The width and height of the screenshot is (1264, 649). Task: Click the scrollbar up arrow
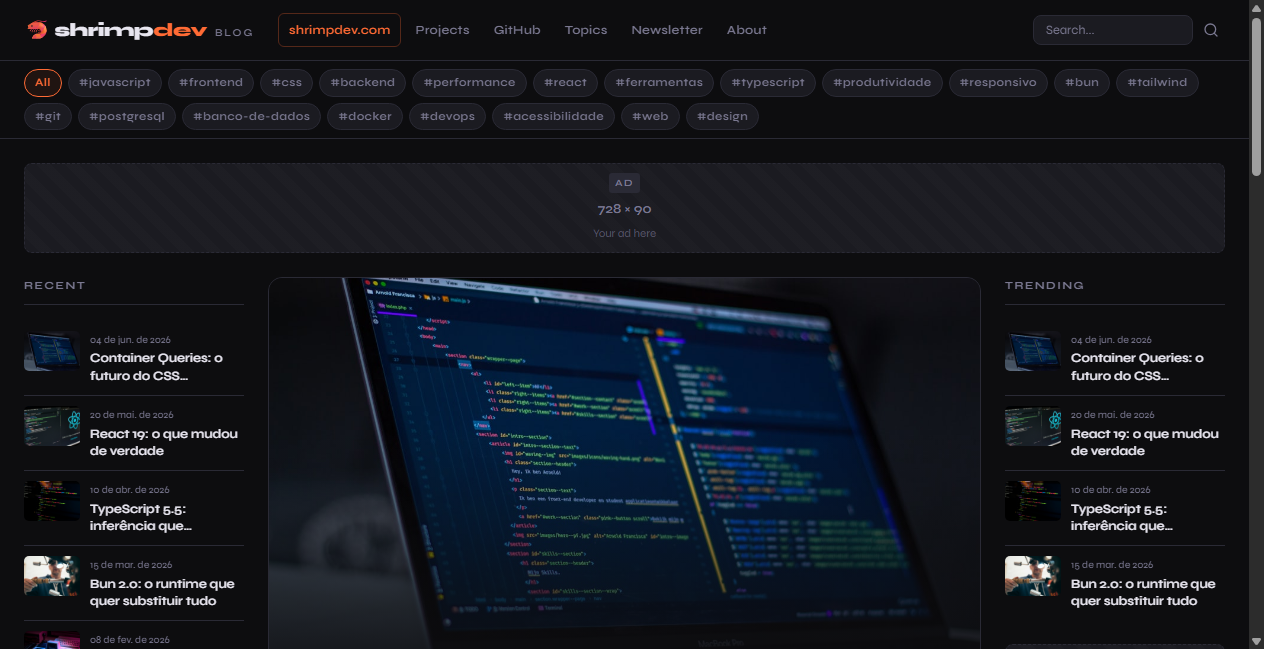pos(1256,7)
